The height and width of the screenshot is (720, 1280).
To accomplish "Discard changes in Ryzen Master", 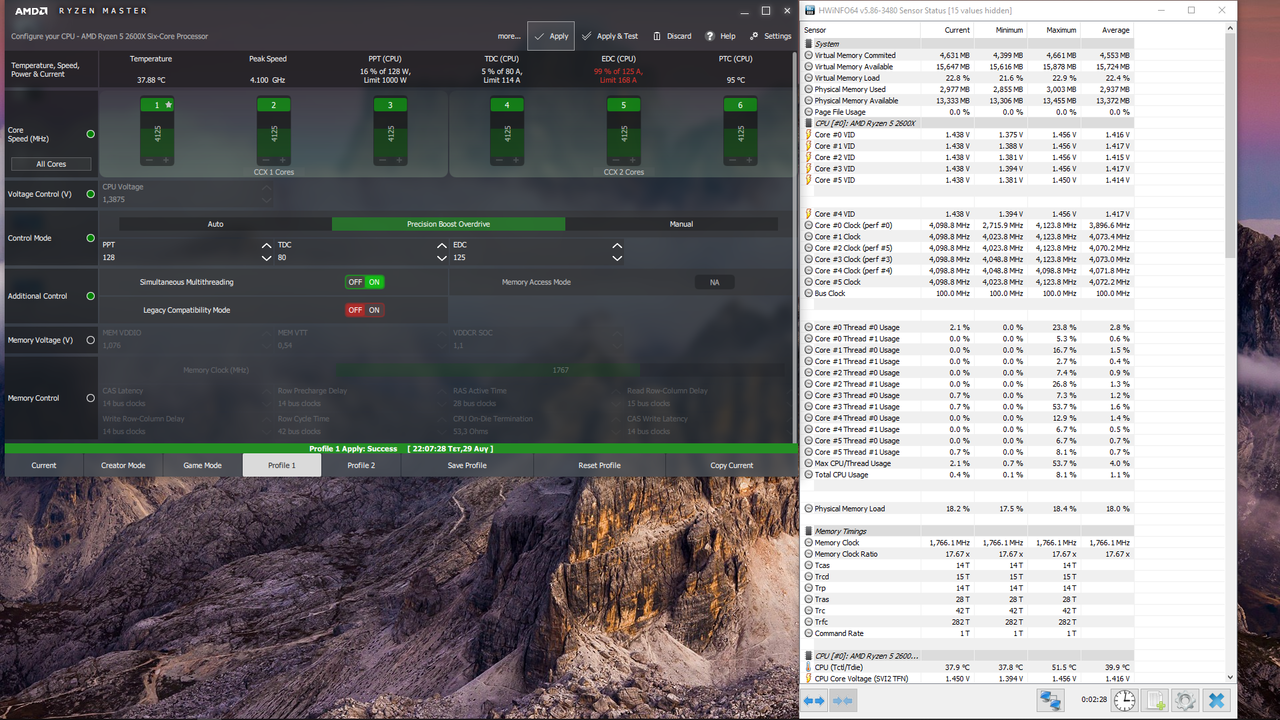I will pos(672,36).
